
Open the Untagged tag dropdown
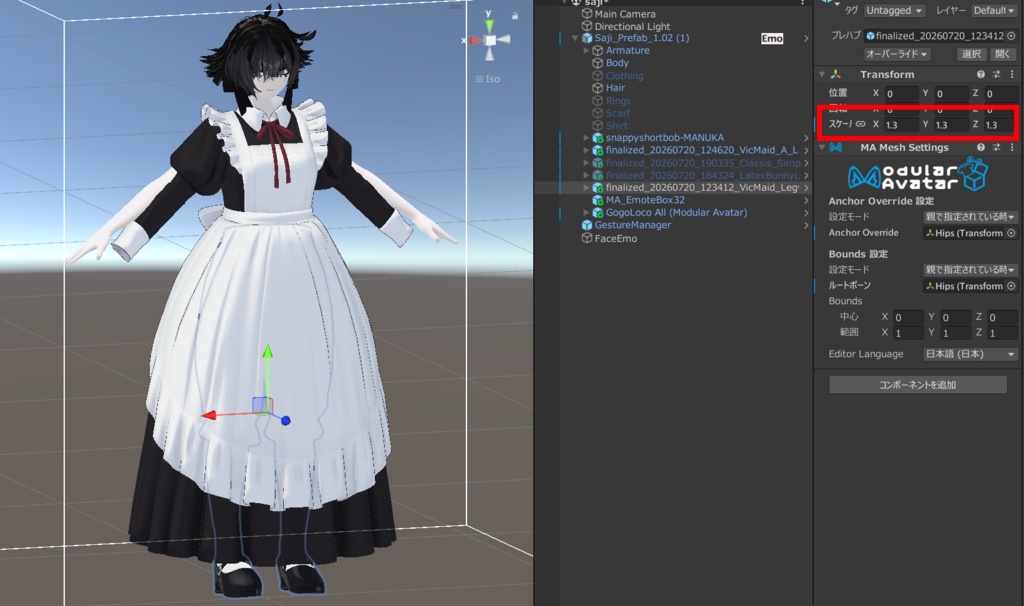(x=895, y=10)
